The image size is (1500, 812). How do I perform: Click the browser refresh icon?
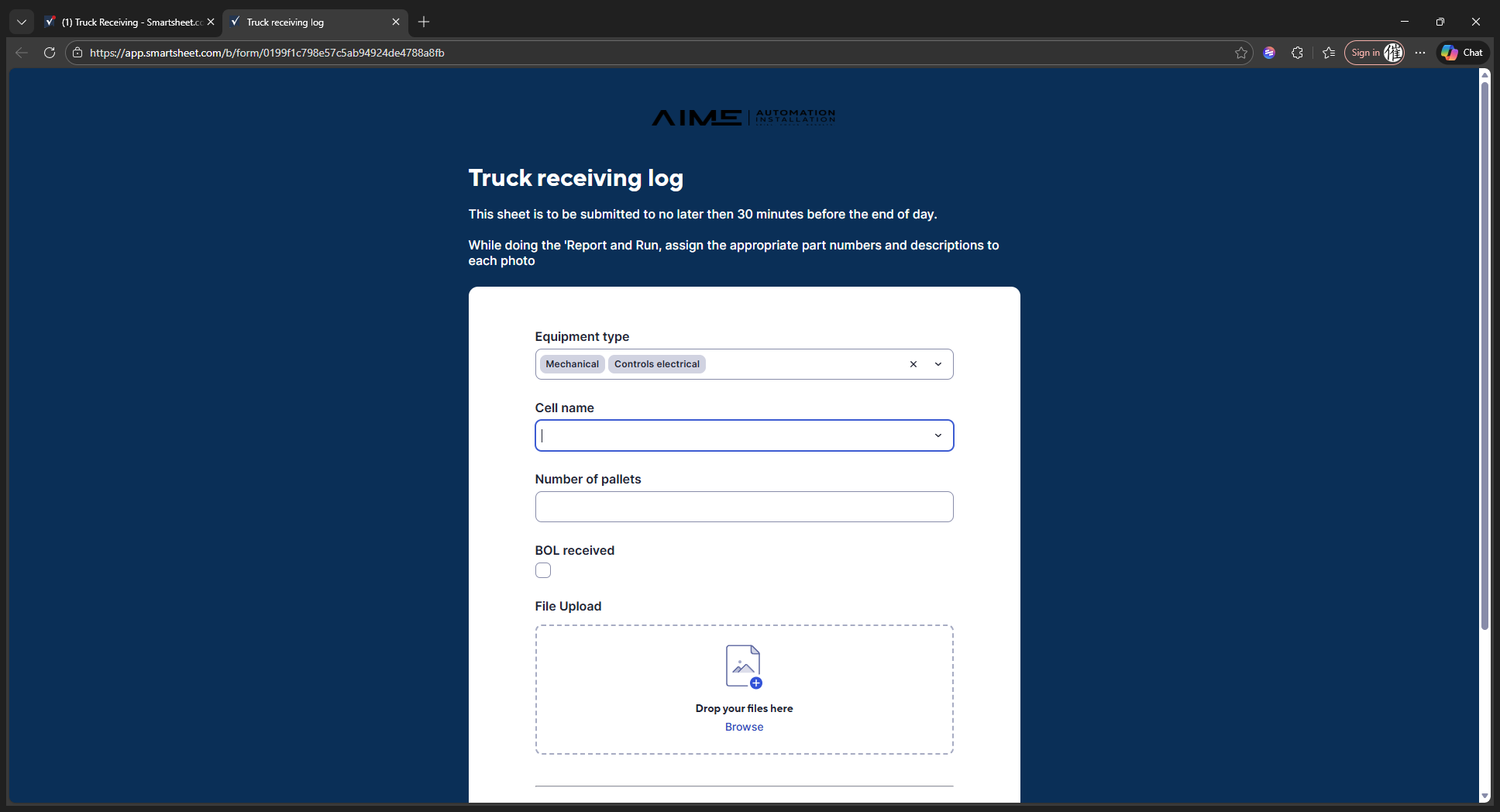point(50,53)
